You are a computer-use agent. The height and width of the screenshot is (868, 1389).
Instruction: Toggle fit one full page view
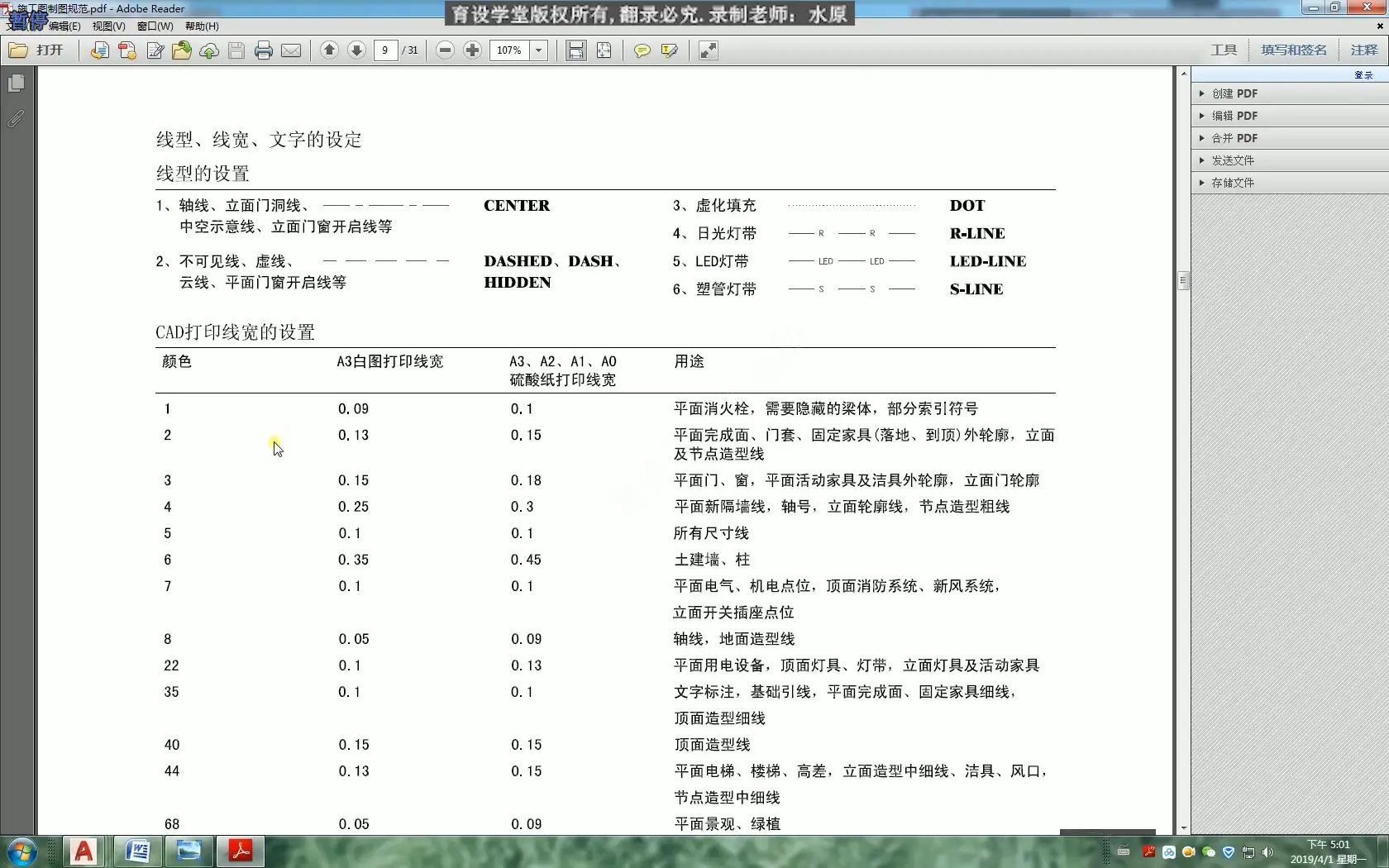(x=604, y=50)
